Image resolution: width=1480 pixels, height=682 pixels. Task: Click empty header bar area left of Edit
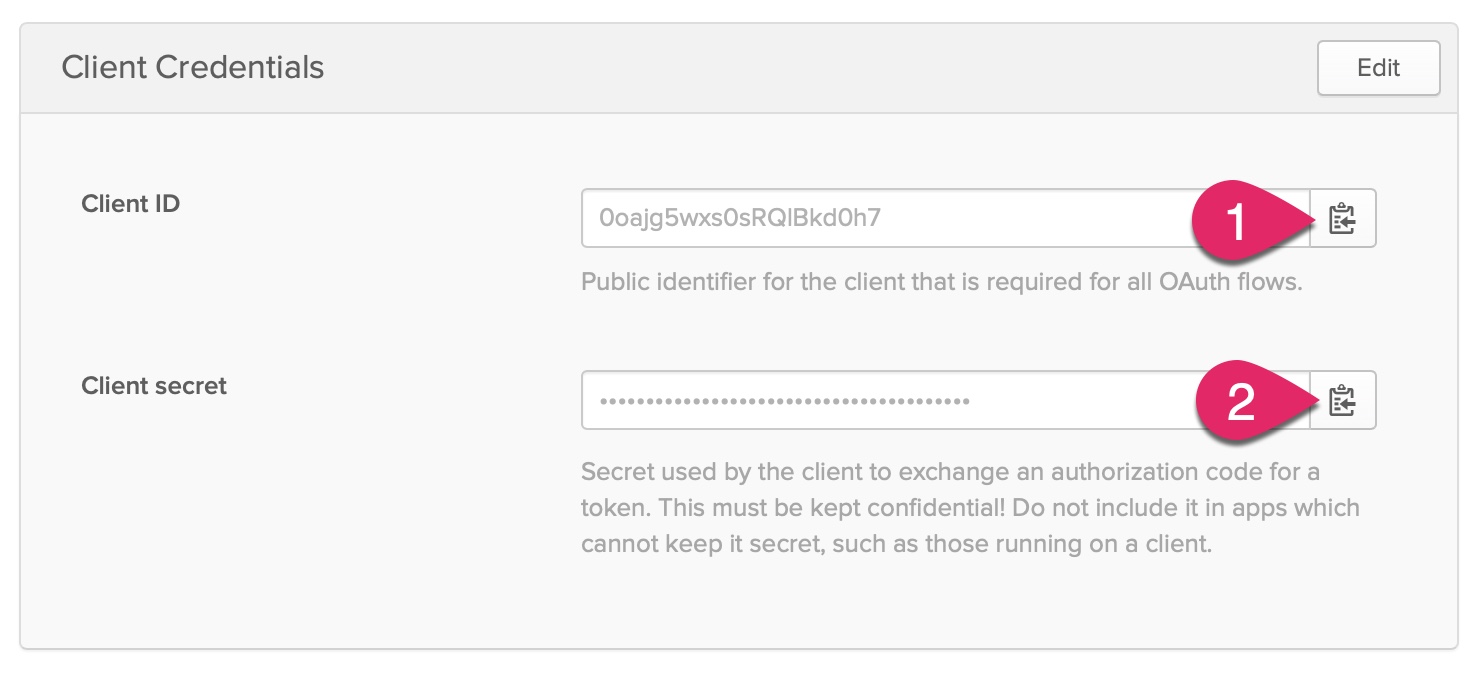[x=800, y=68]
